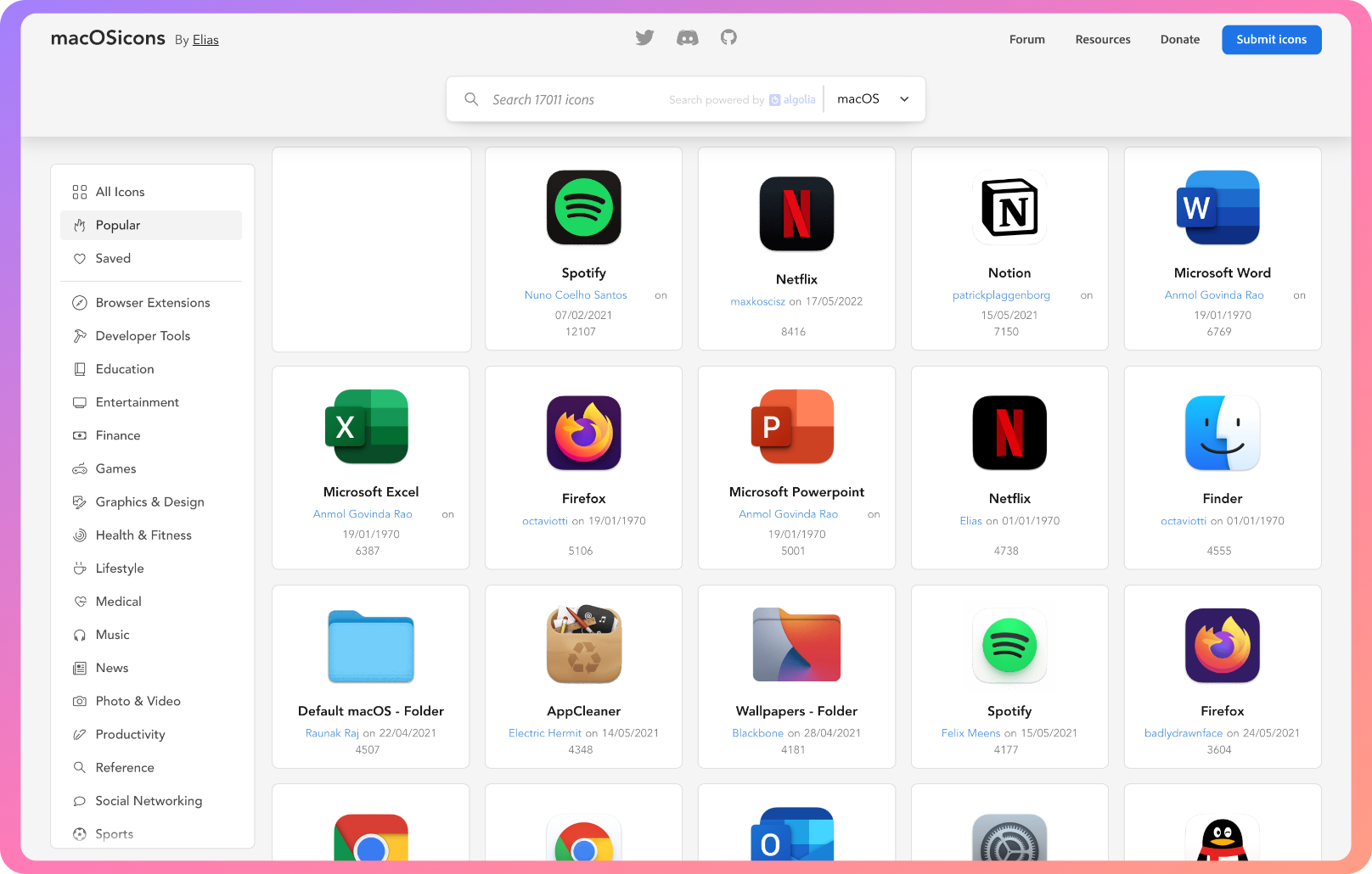Select the QQ penguin icon

1223,840
